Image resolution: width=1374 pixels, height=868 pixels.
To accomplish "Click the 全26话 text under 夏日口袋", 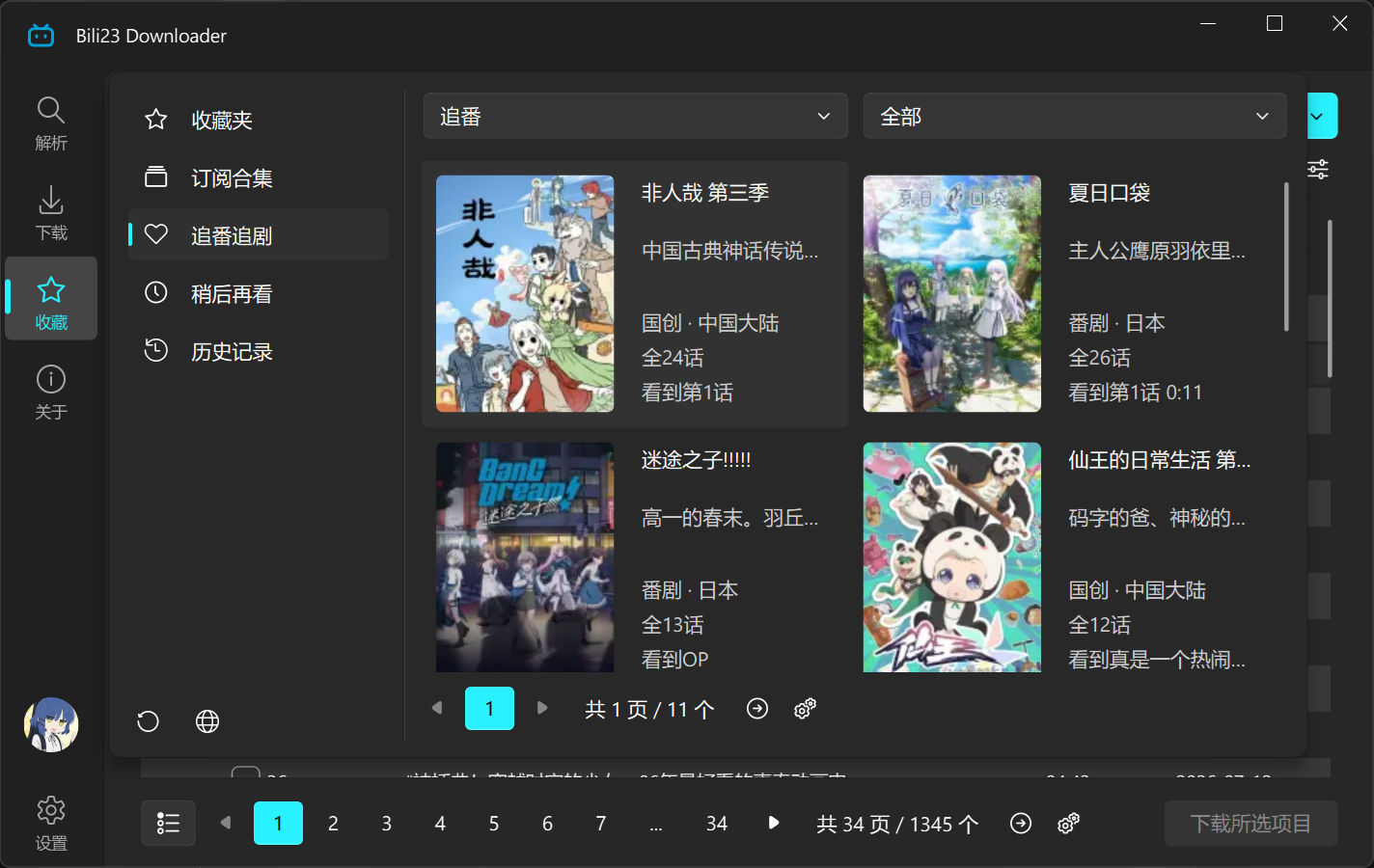I will tap(1099, 358).
